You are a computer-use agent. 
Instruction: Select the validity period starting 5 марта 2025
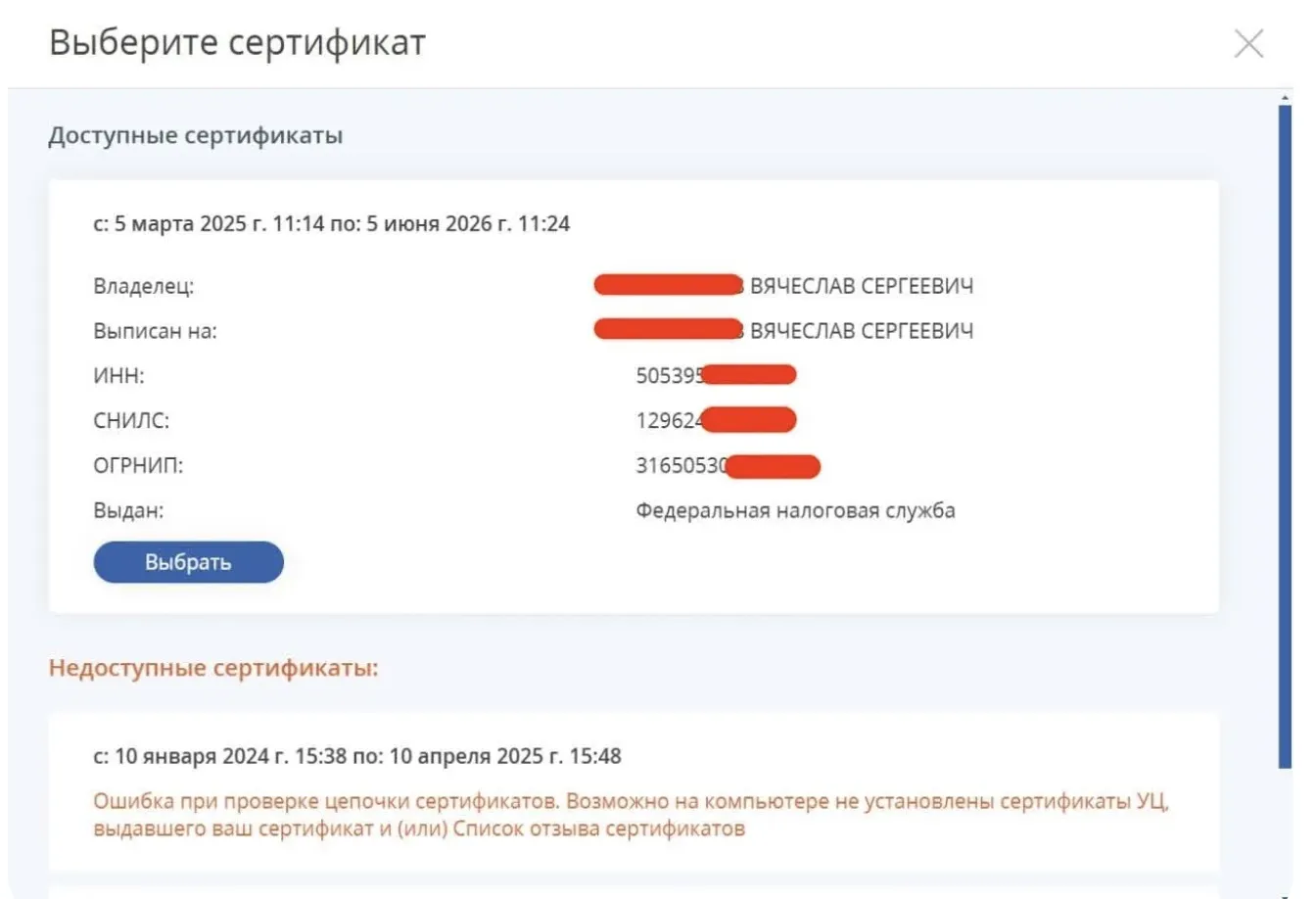[331, 223]
